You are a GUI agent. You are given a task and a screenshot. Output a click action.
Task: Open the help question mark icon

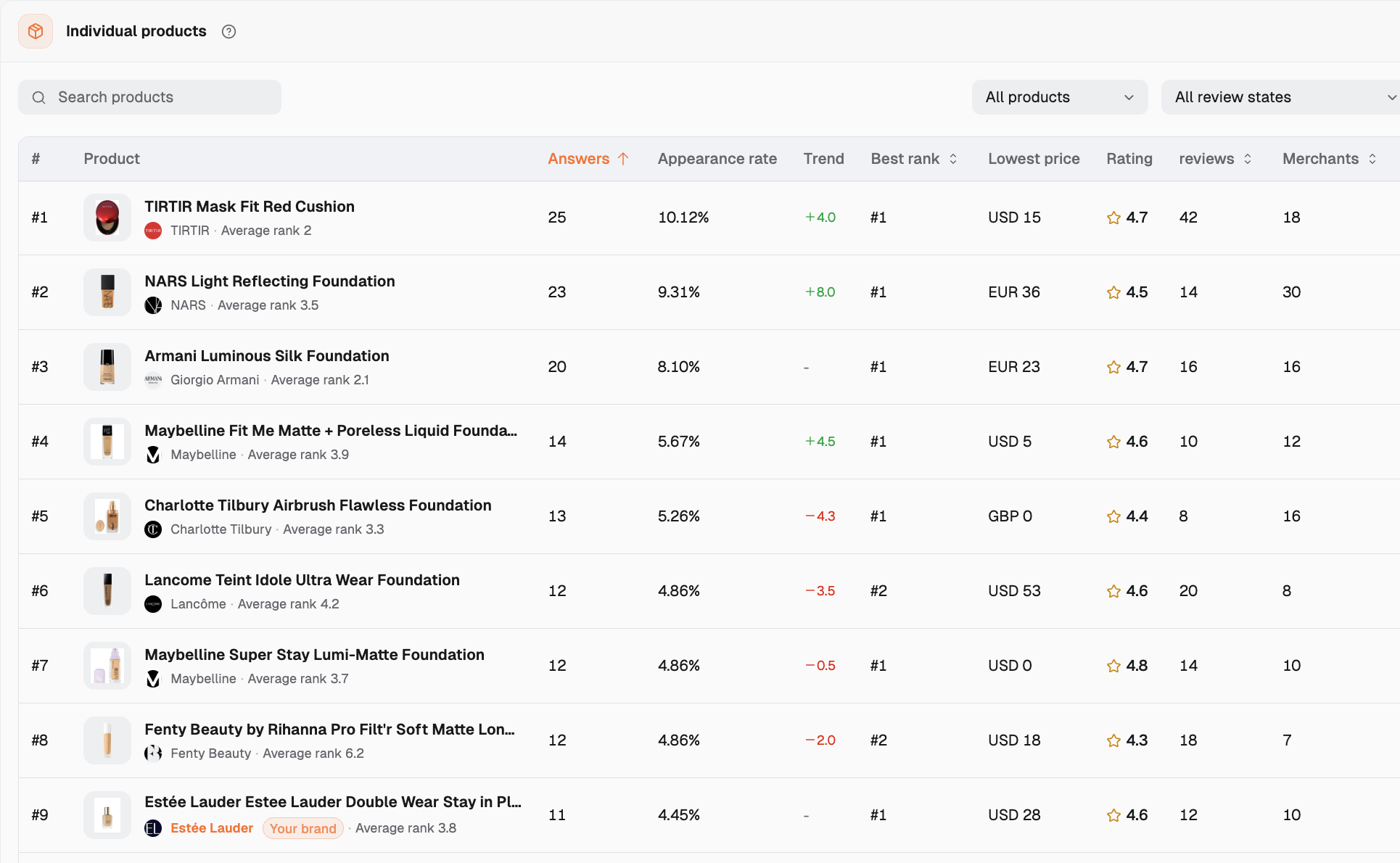click(228, 31)
